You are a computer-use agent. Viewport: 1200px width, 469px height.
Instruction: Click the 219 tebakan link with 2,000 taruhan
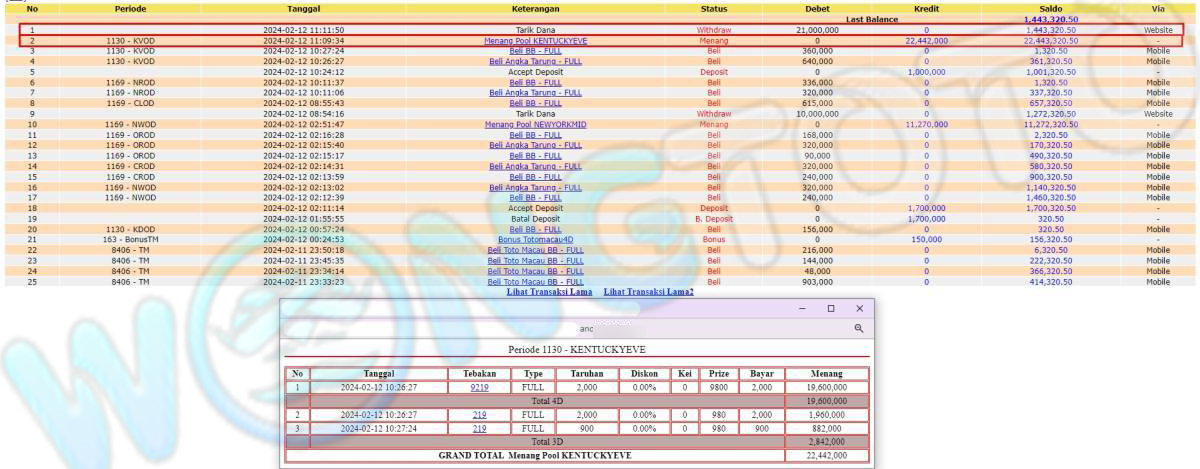pyautogui.click(x=479, y=413)
